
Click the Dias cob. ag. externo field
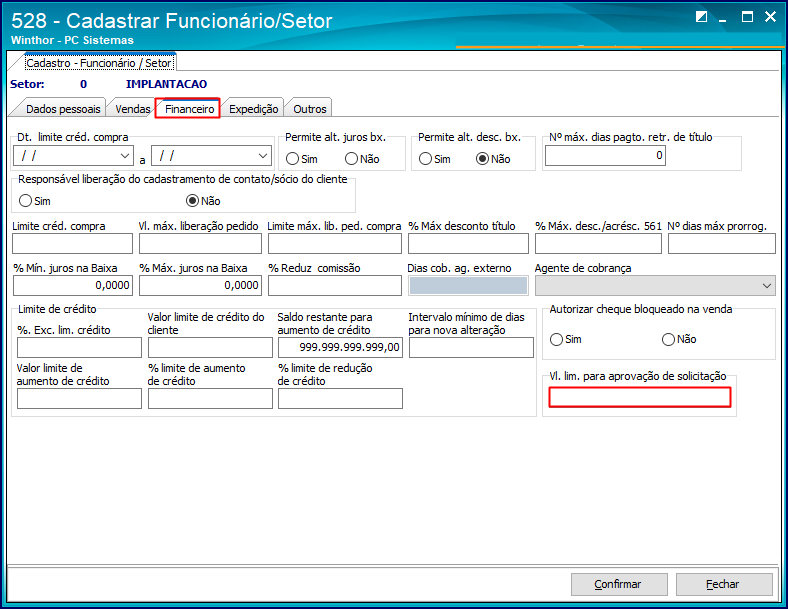[468, 285]
